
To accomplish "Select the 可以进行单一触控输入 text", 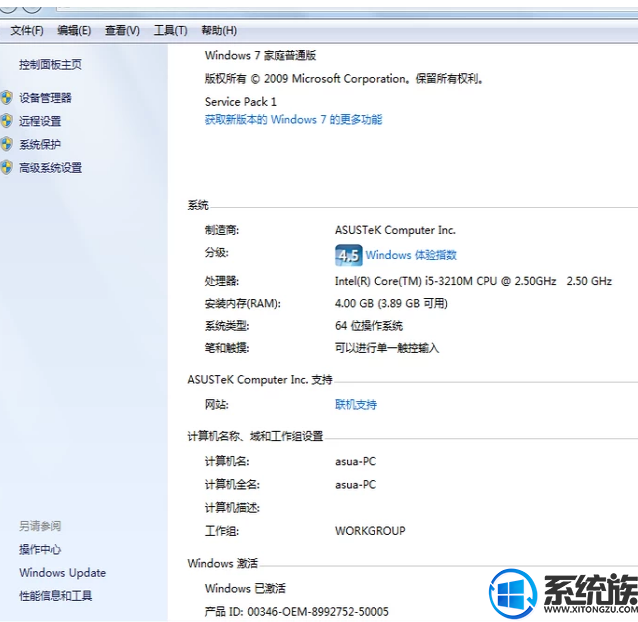I will (x=387, y=348).
